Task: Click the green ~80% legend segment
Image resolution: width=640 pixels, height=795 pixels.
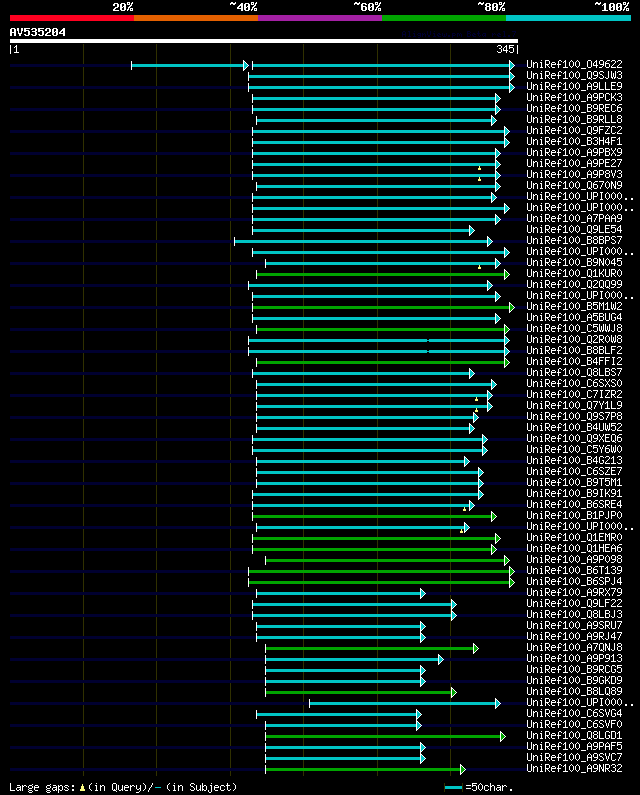Action: point(444,18)
